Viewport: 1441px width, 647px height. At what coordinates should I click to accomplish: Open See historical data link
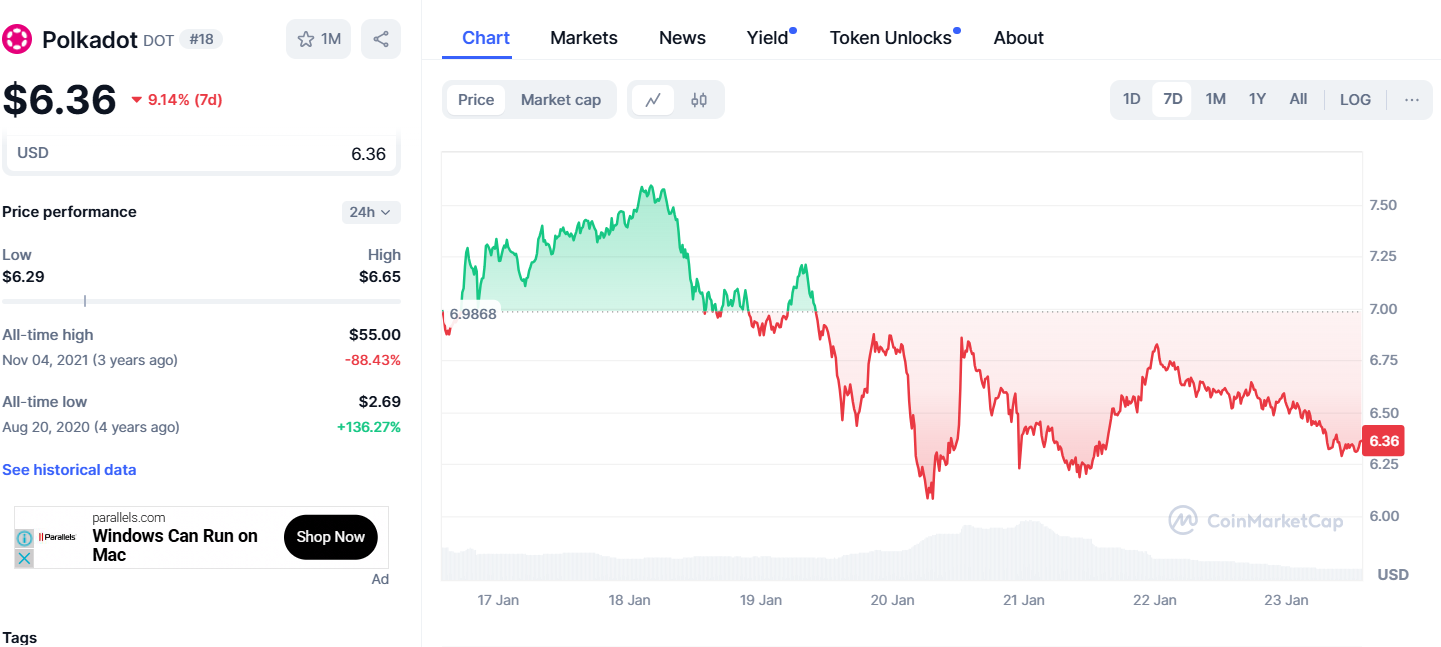click(69, 470)
